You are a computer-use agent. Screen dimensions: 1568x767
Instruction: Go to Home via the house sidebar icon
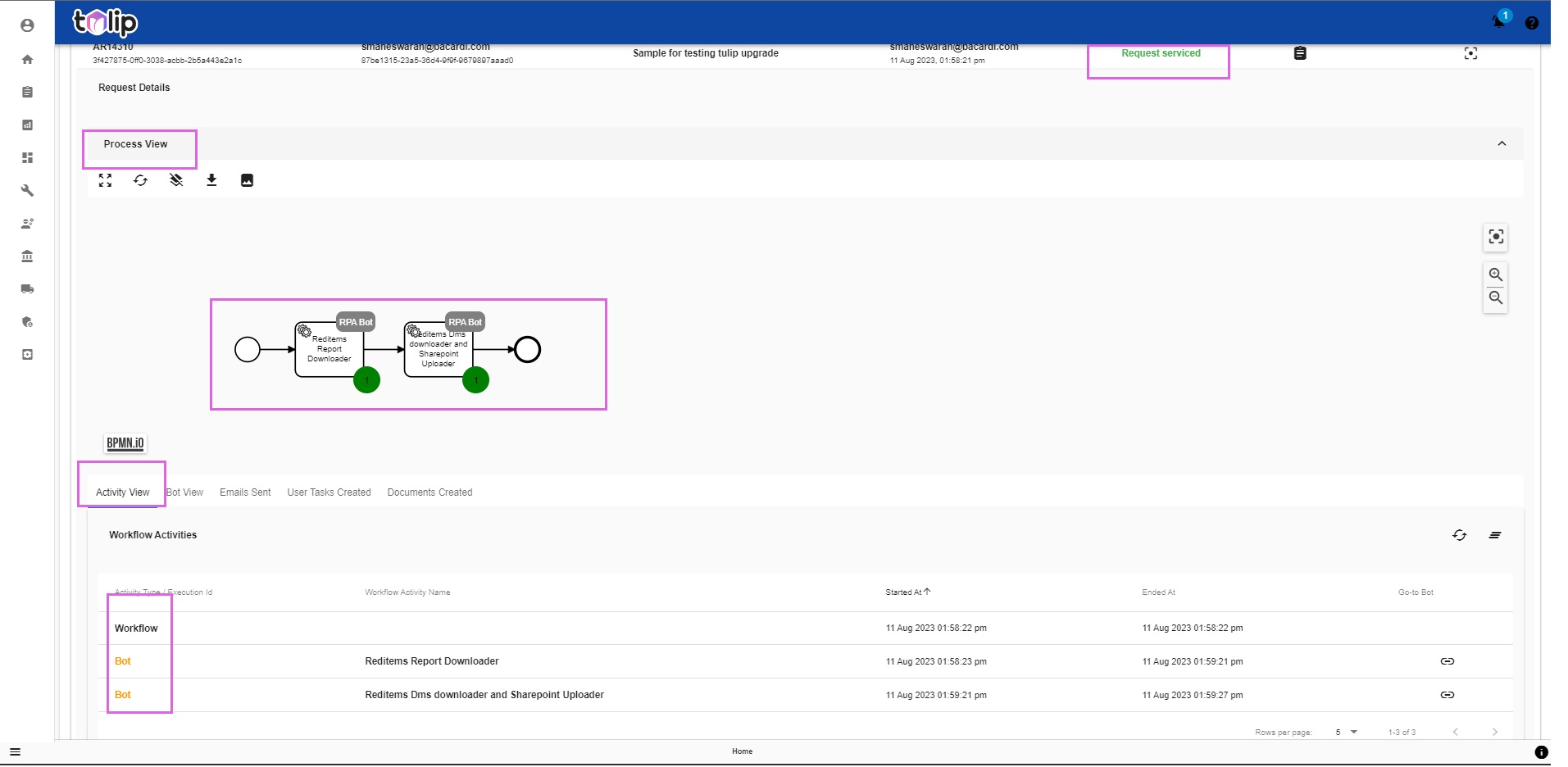27,59
